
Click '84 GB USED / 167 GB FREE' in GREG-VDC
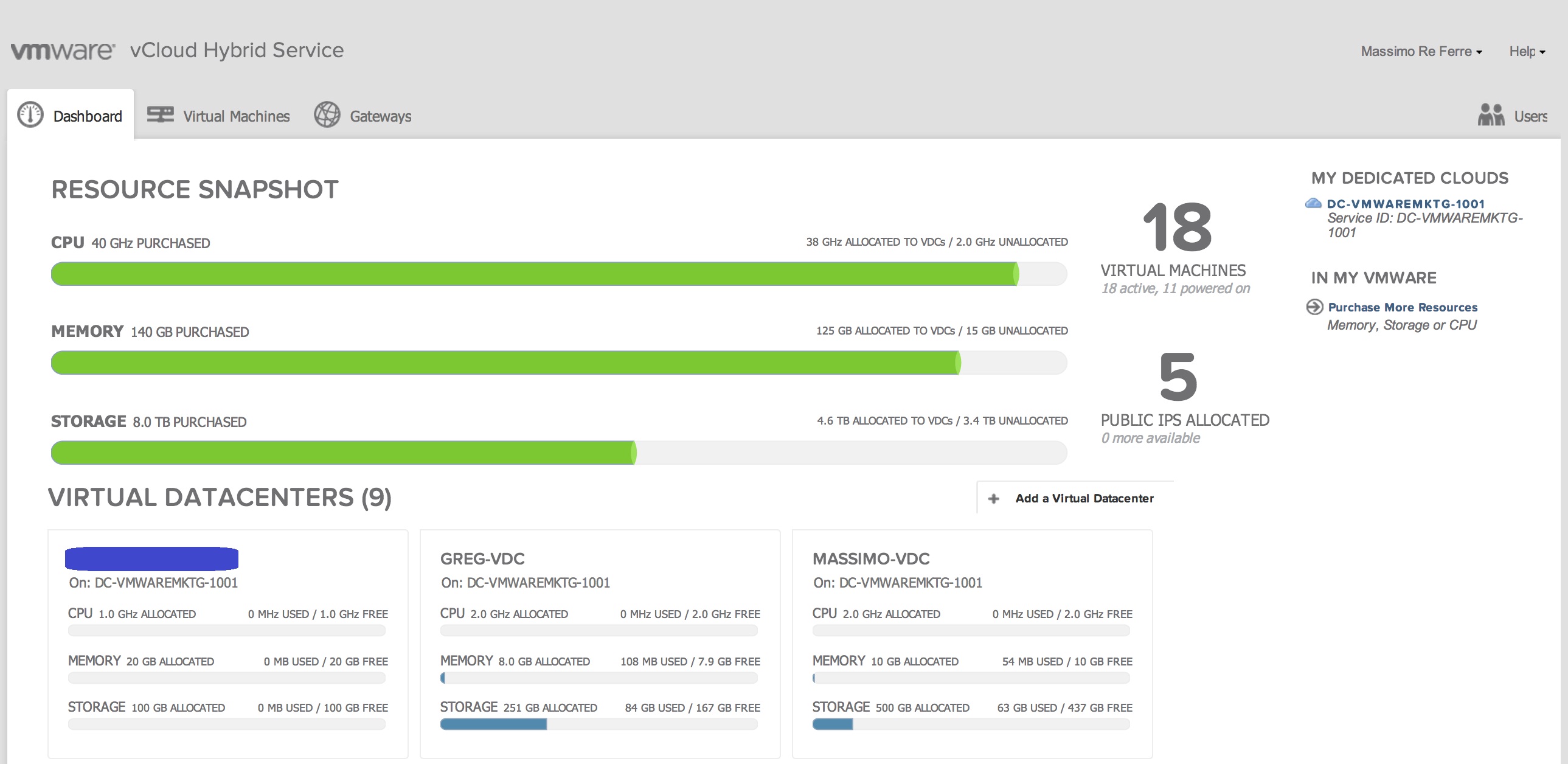[692, 708]
